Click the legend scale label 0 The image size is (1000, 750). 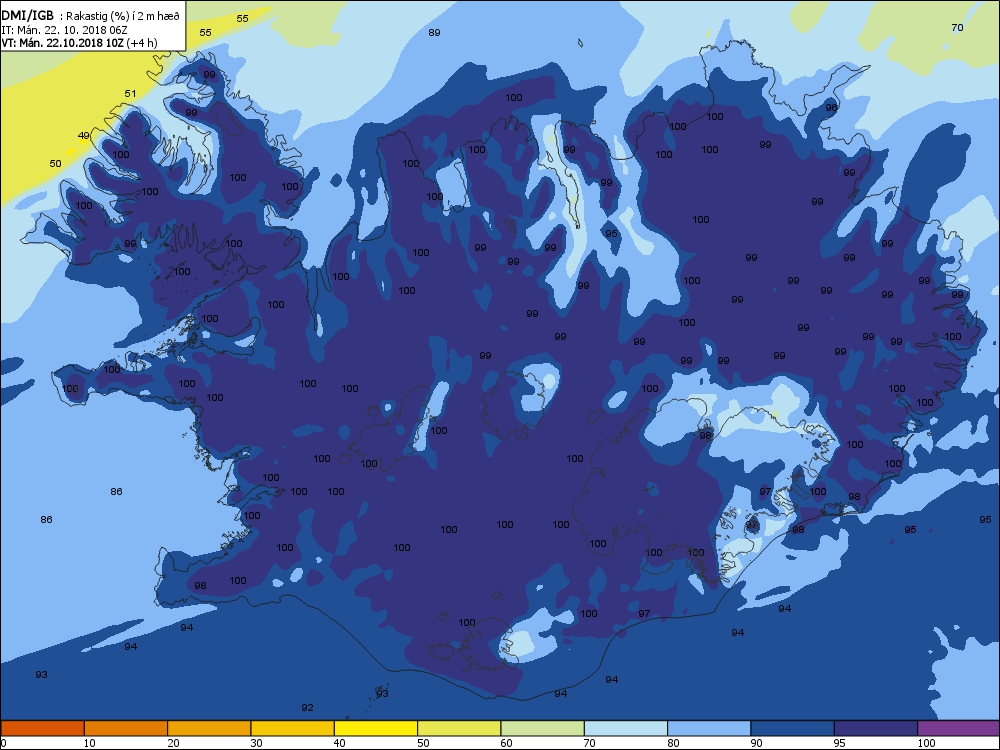tap(4, 743)
